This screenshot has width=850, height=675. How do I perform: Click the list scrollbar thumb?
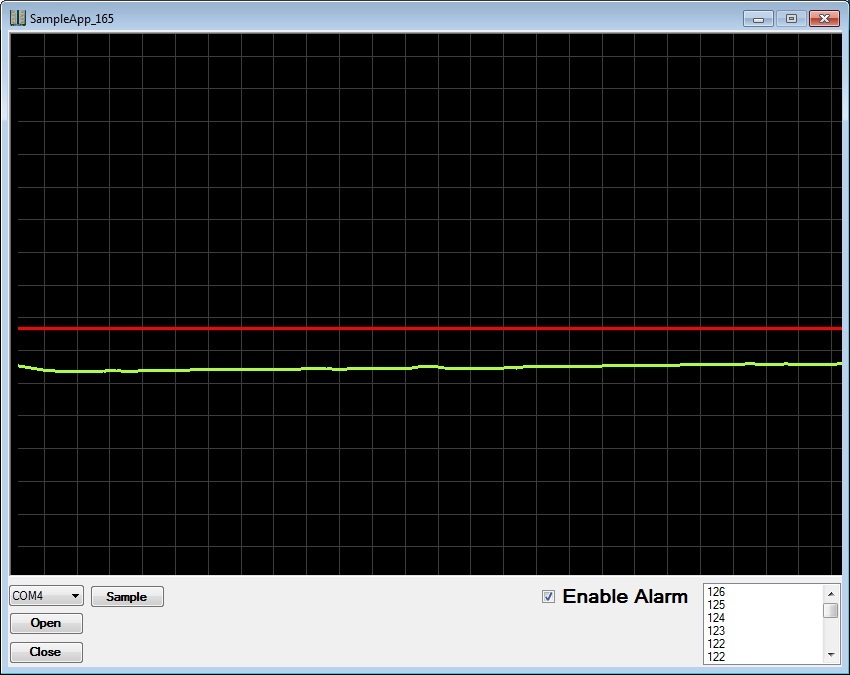click(830, 610)
